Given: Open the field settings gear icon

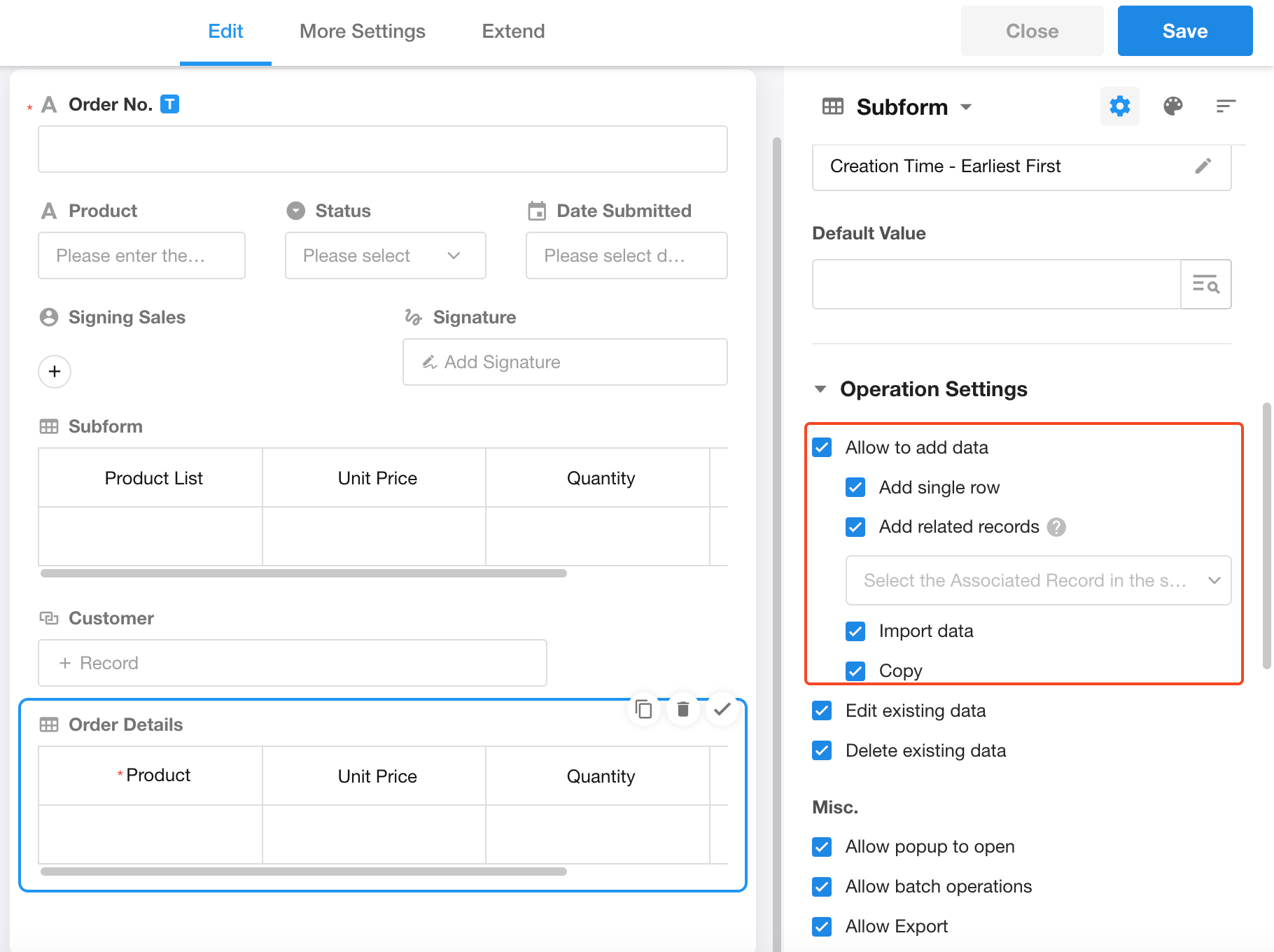Looking at the screenshot, I should pyautogui.click(x=1119, y=106).
